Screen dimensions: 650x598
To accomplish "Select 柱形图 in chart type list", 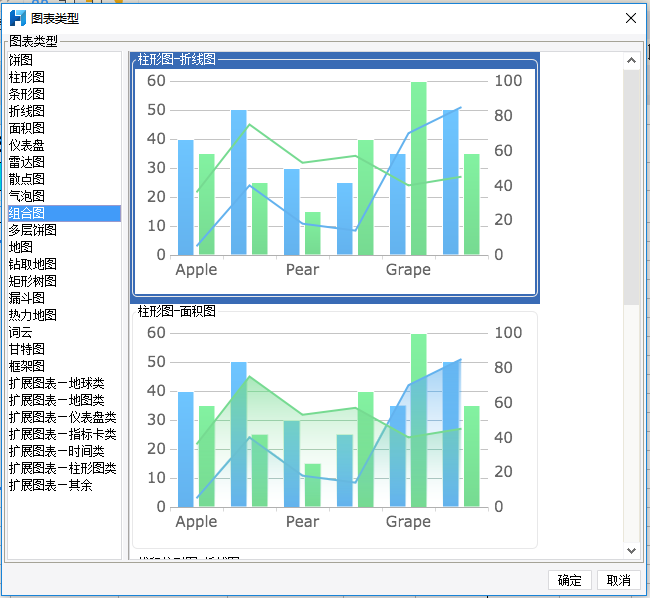I will 64,77.
